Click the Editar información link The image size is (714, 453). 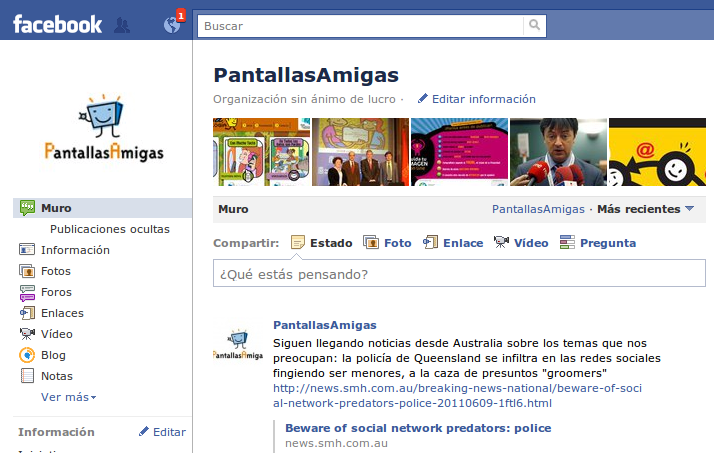click(484, 99)
